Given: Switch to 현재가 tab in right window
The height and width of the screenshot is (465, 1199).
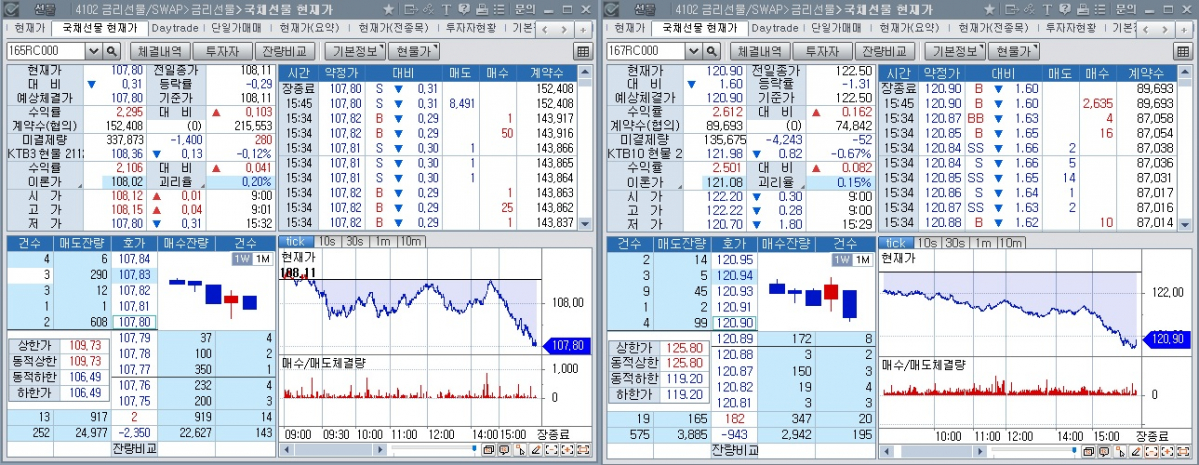Looking at the screenshot, I should tap(629, 28).
